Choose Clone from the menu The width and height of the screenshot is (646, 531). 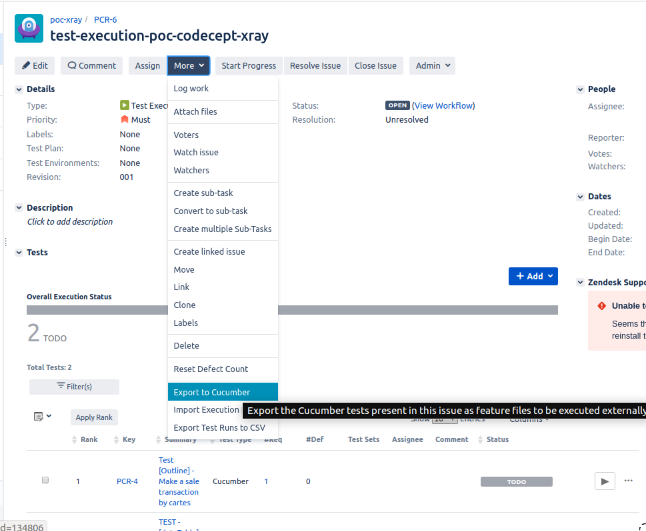223,305
